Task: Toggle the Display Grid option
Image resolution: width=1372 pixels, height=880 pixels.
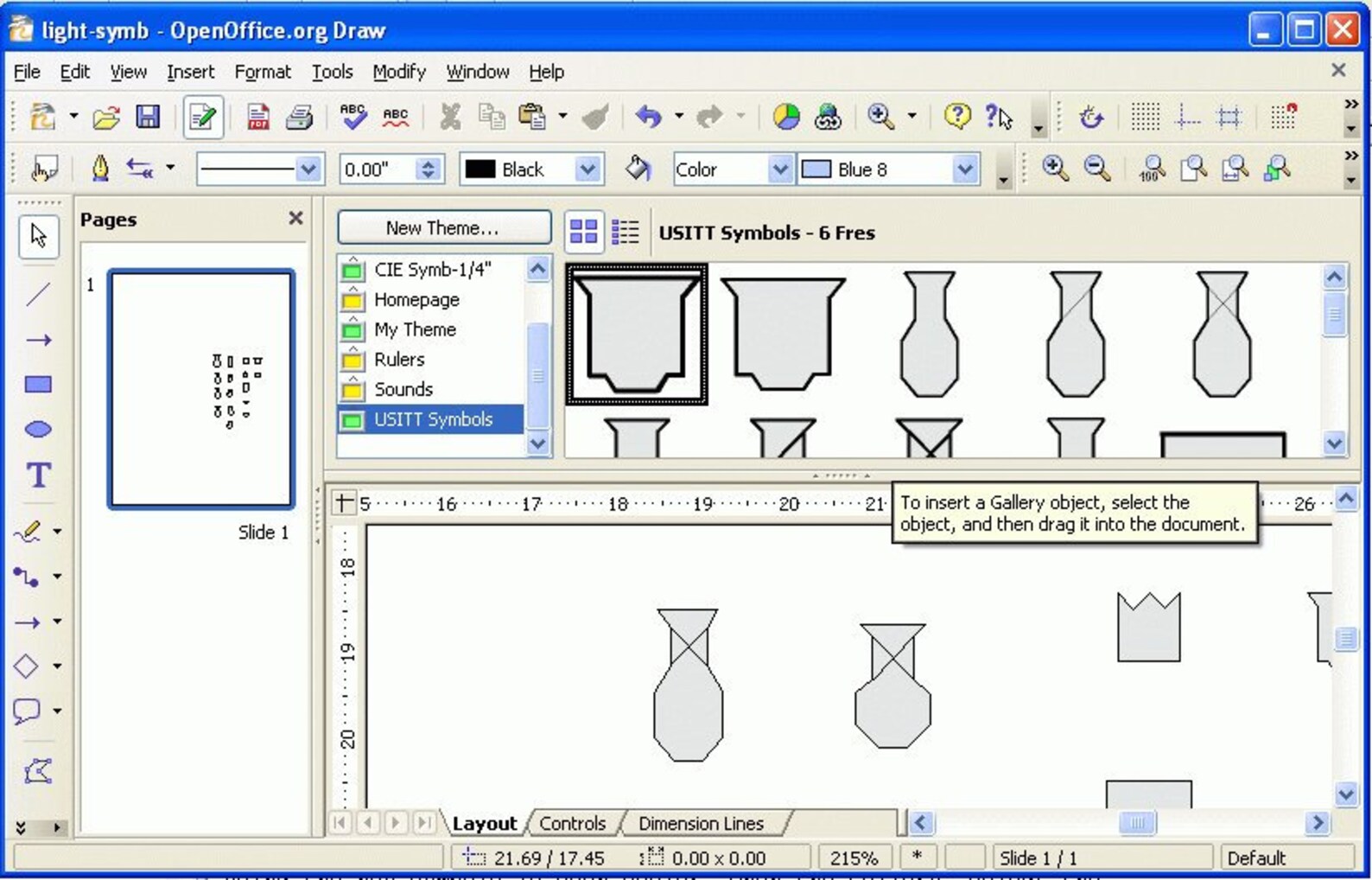Action: tap(1146, 117)
